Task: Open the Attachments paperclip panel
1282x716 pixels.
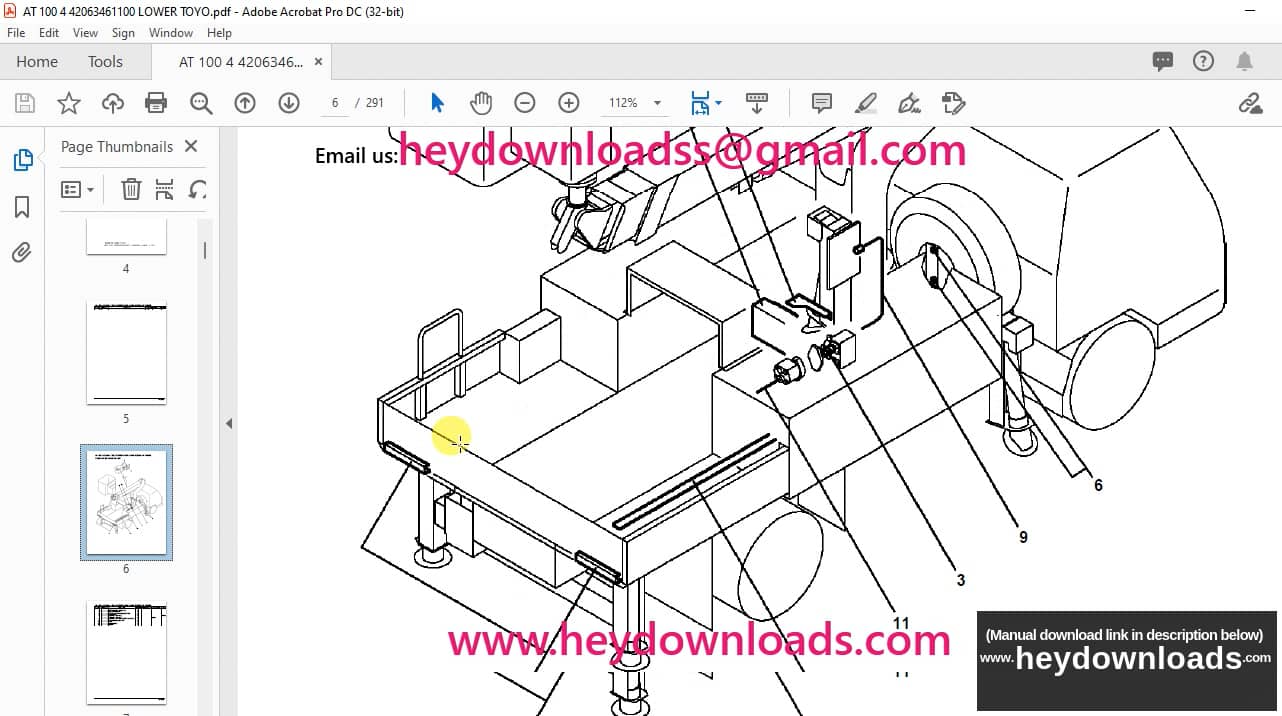Action: [x=22, y=252]
